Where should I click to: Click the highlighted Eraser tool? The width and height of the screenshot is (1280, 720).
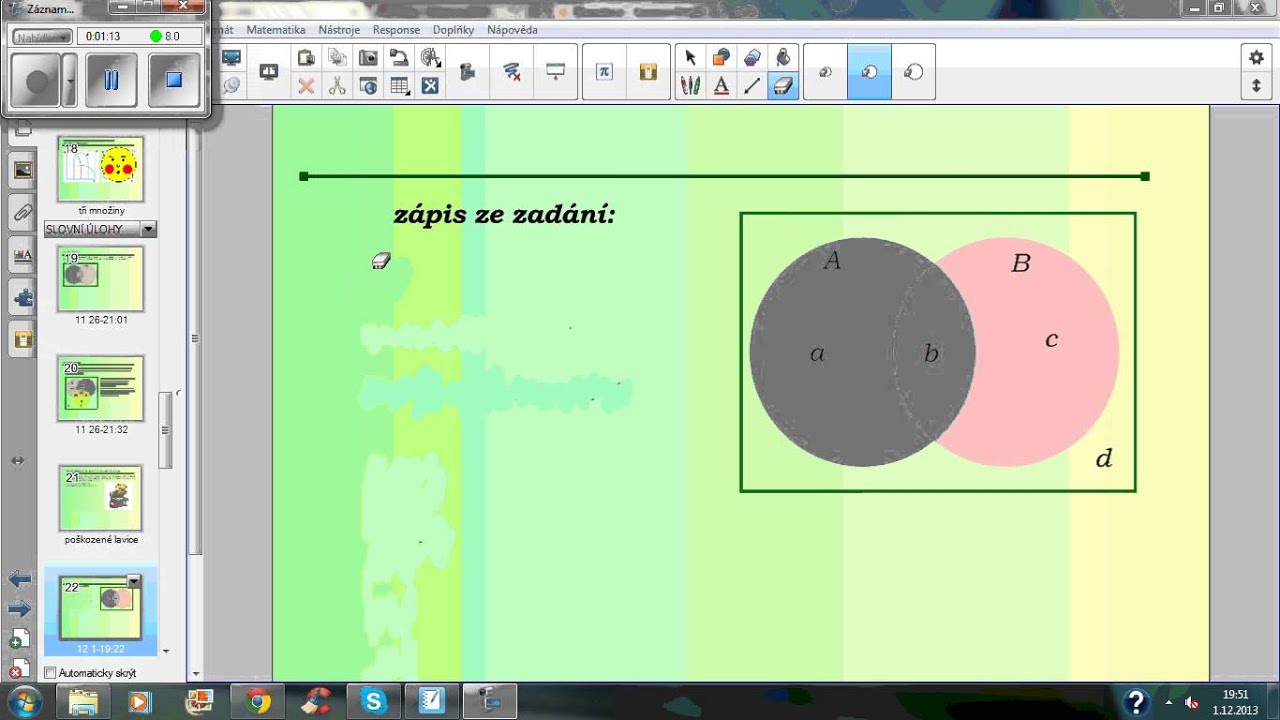point(783,86)
